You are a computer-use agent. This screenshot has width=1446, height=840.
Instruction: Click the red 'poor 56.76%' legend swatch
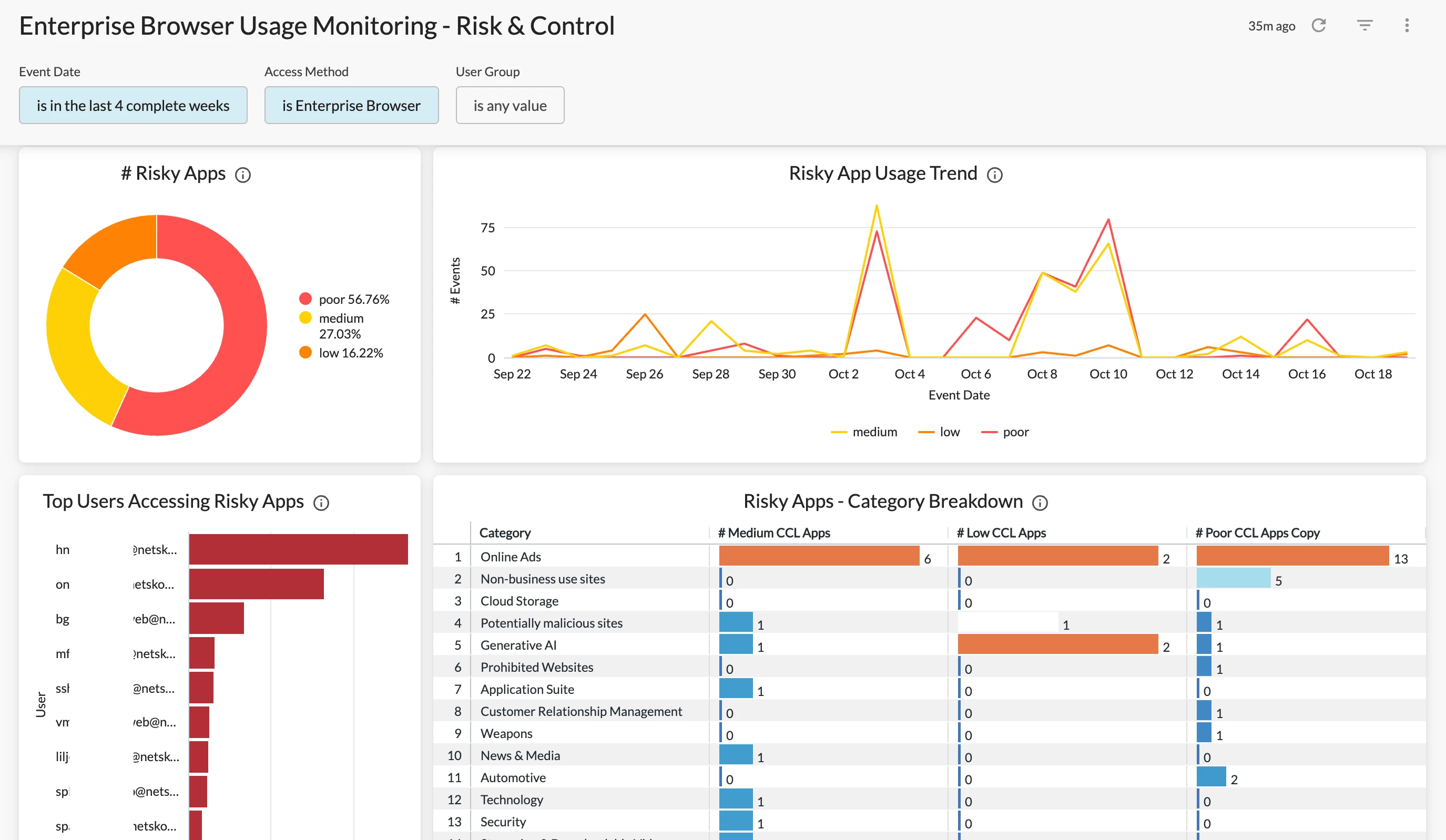point(306,299)
